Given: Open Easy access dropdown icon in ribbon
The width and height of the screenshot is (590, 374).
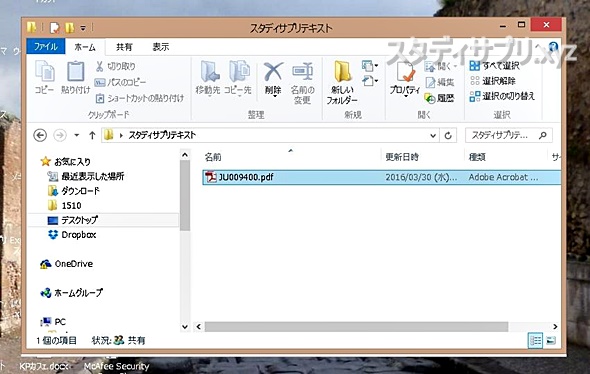Looking at the screenshot, I should pos(370,81).
